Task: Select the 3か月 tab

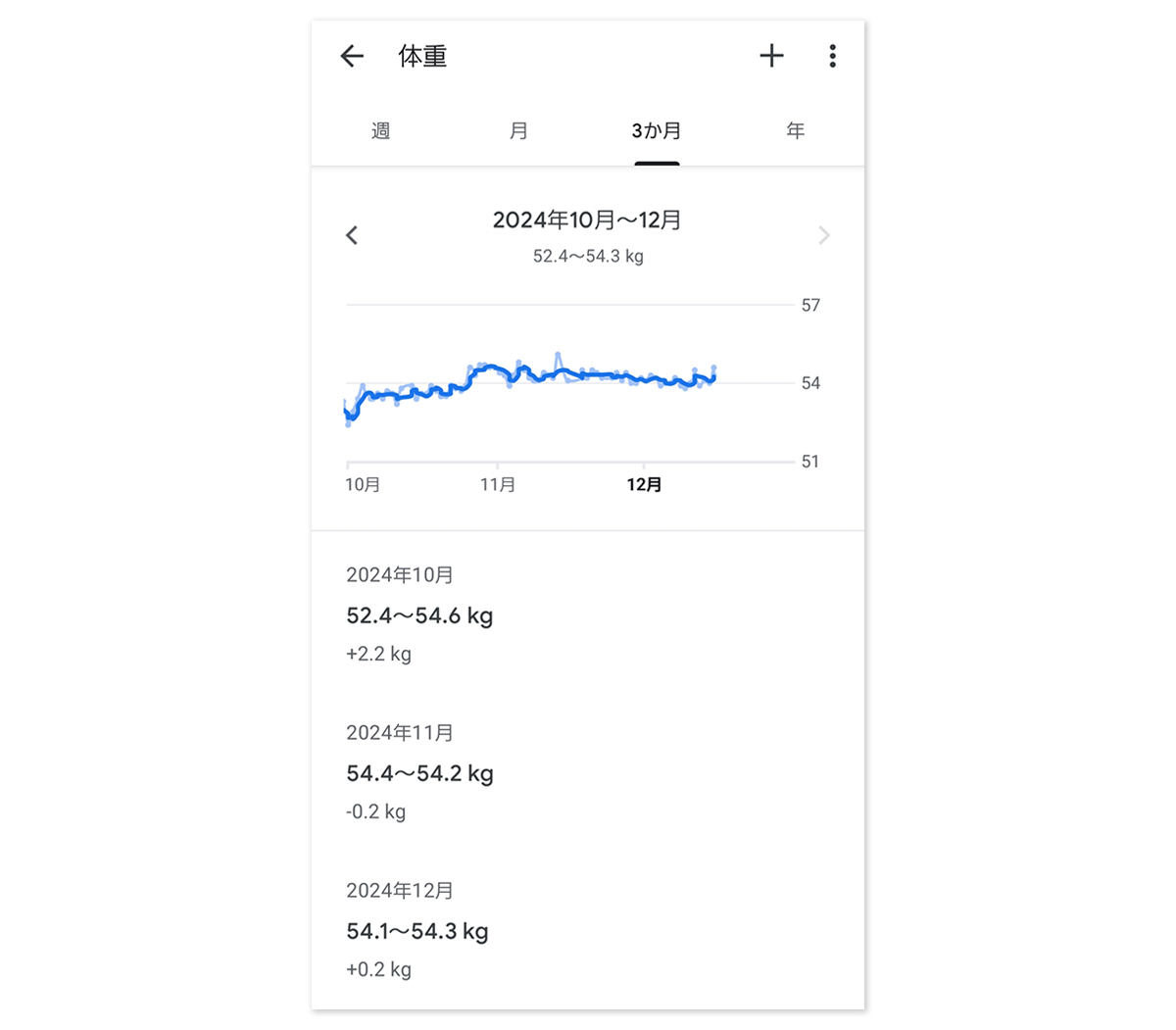Action: [x=657, y=130]
